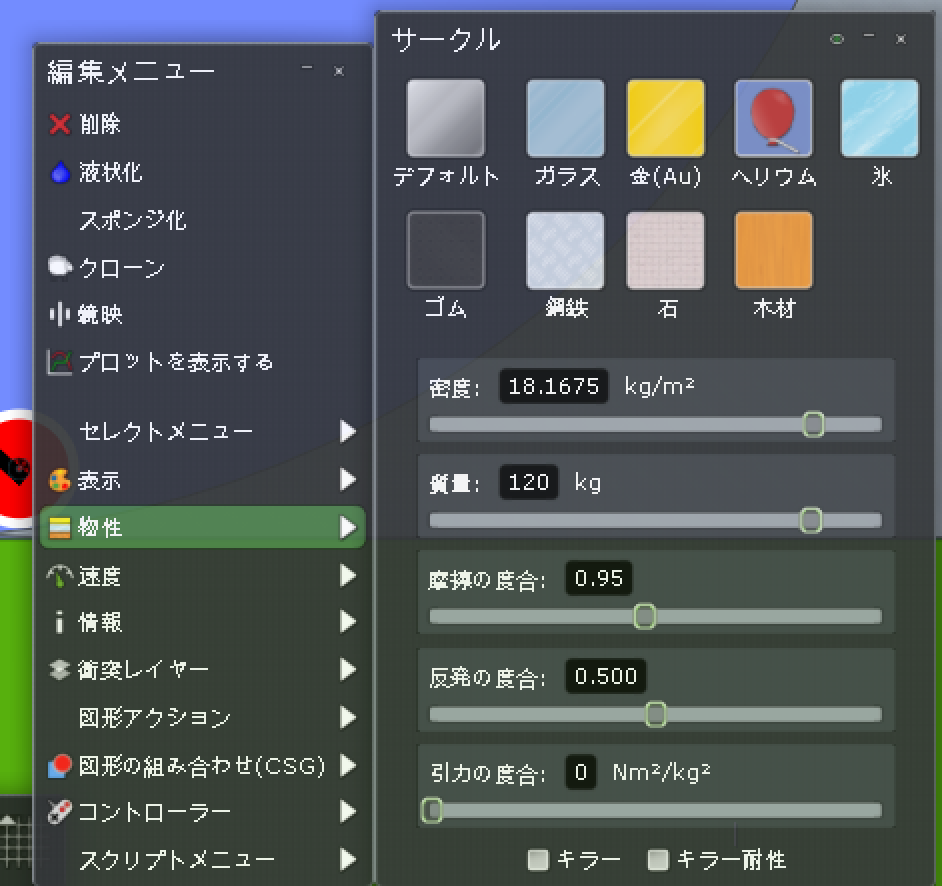Choose the 金(Au) gold material
The height and width of the screenshot is (886, 942).
click(665, 119)
